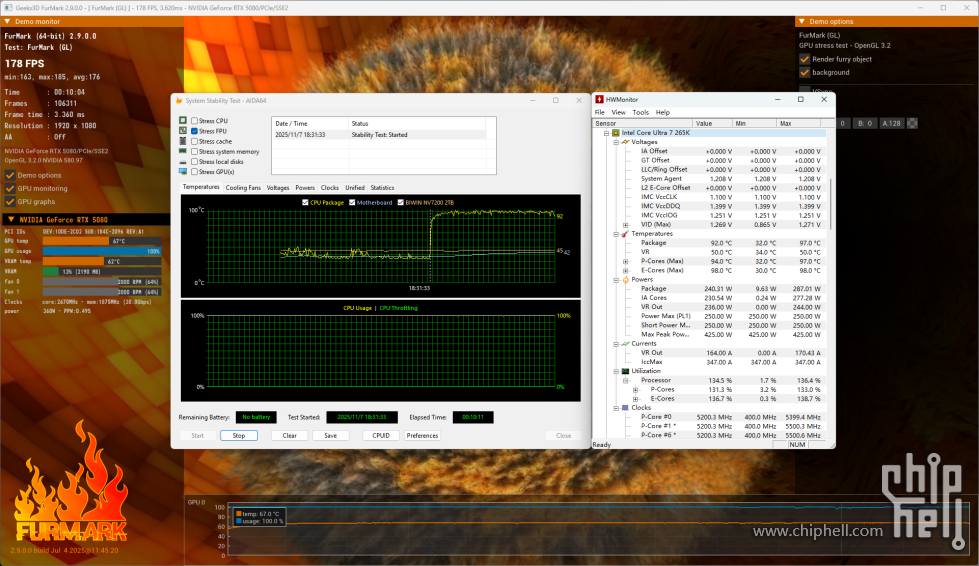The width and height of the screenshot is (979, 566).
Task: Switch to the Cooling Fans tab
Action: [243, 188]
